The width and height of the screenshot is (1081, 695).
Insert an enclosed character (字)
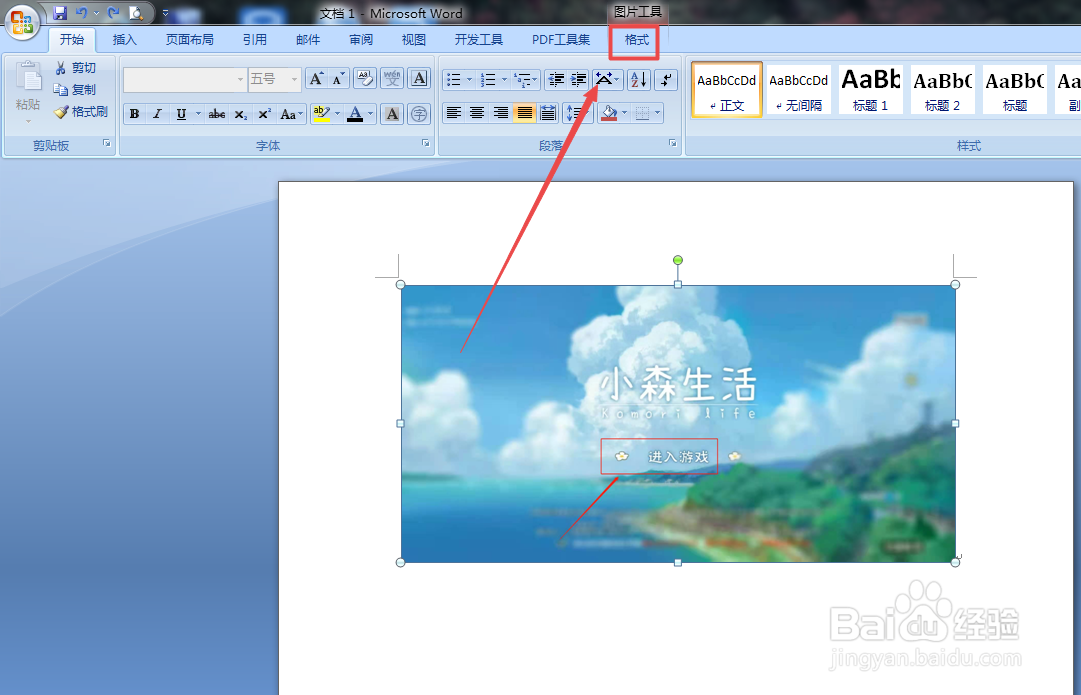pyautogui.click(x=418, y=114)
